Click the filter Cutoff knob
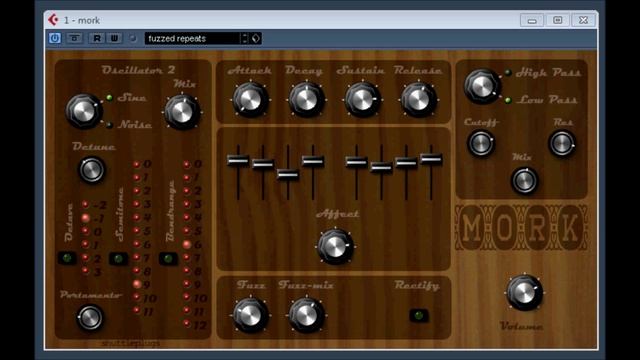 click(x=481, y=143)
